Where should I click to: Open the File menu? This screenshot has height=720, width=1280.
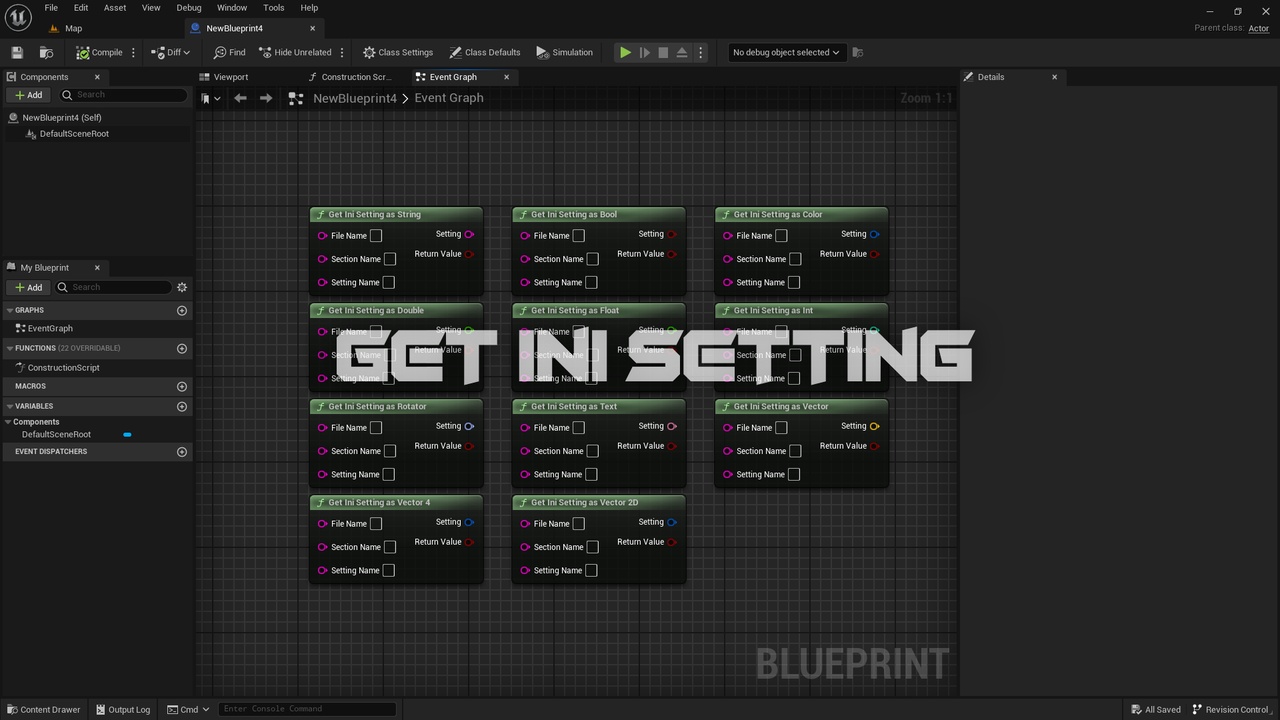pos(51,7)
